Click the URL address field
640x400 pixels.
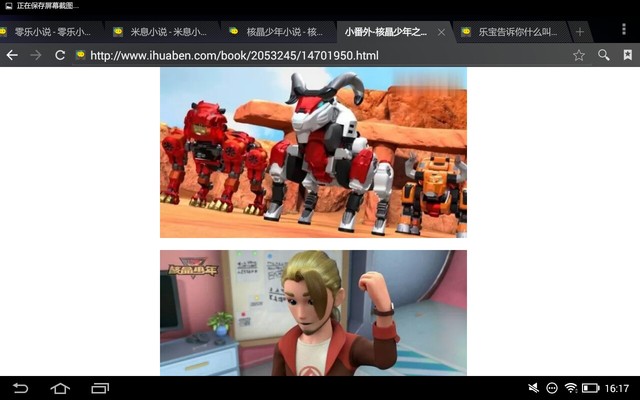pyautogui.click(x=234, y=55)
